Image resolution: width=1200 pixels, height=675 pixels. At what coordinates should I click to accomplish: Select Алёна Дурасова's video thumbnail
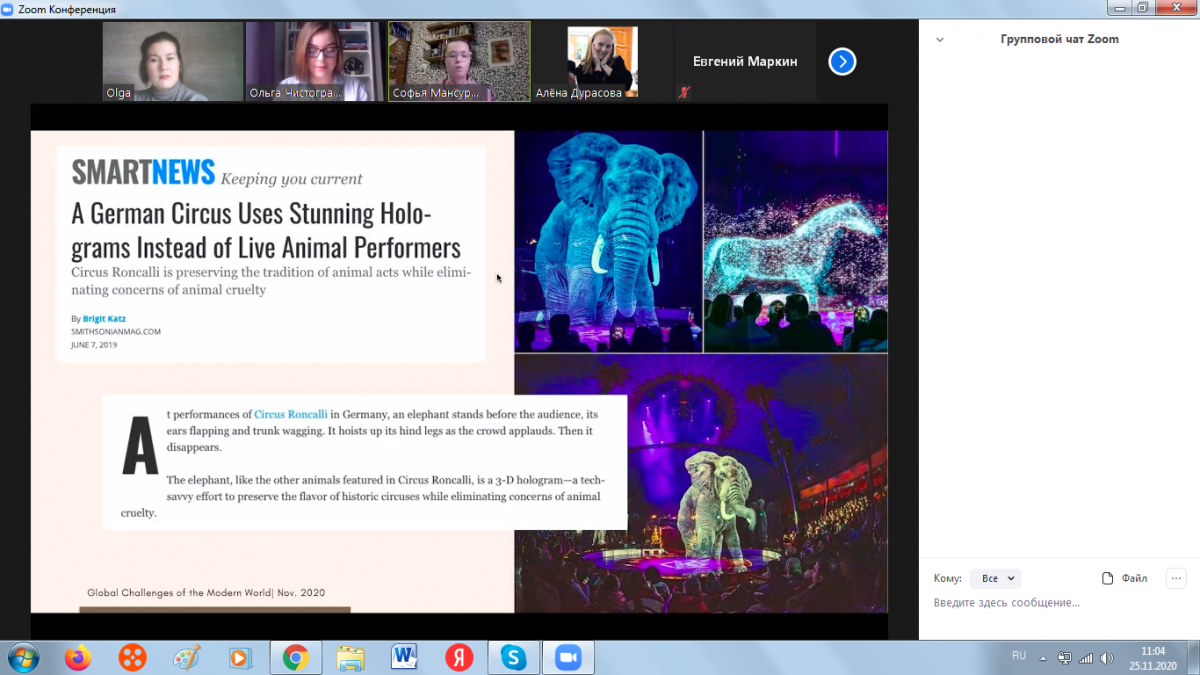(602, 62)
